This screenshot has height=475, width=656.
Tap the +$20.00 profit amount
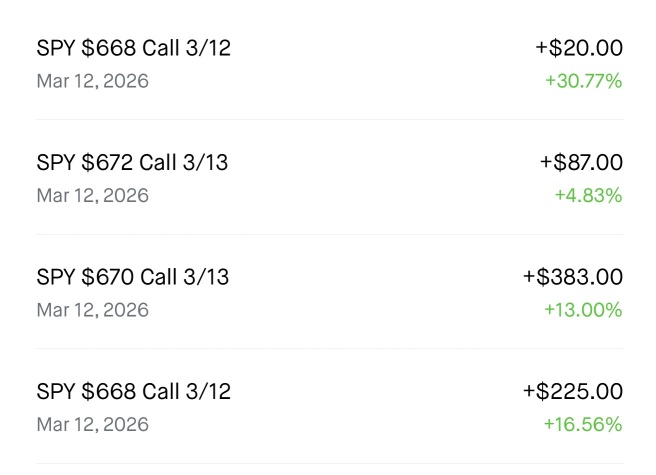pos(579,48)
